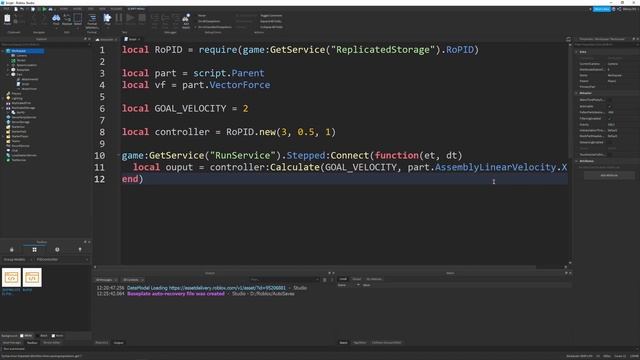Toggle the FilteringEnabled checkbox
The image size is (640, 360).
point(610,118)
